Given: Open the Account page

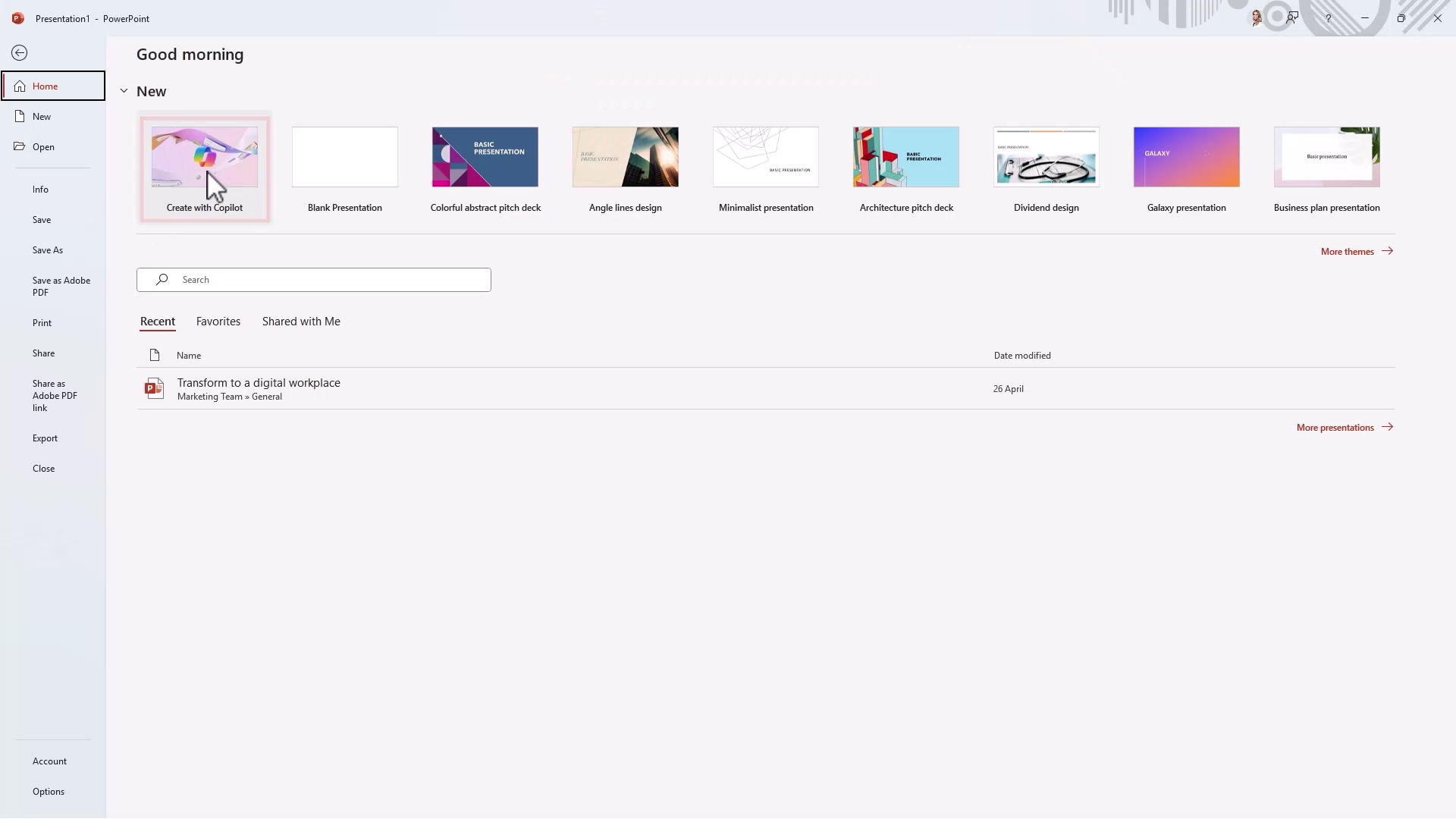Looking at the screenshot, I should [50, 761].
